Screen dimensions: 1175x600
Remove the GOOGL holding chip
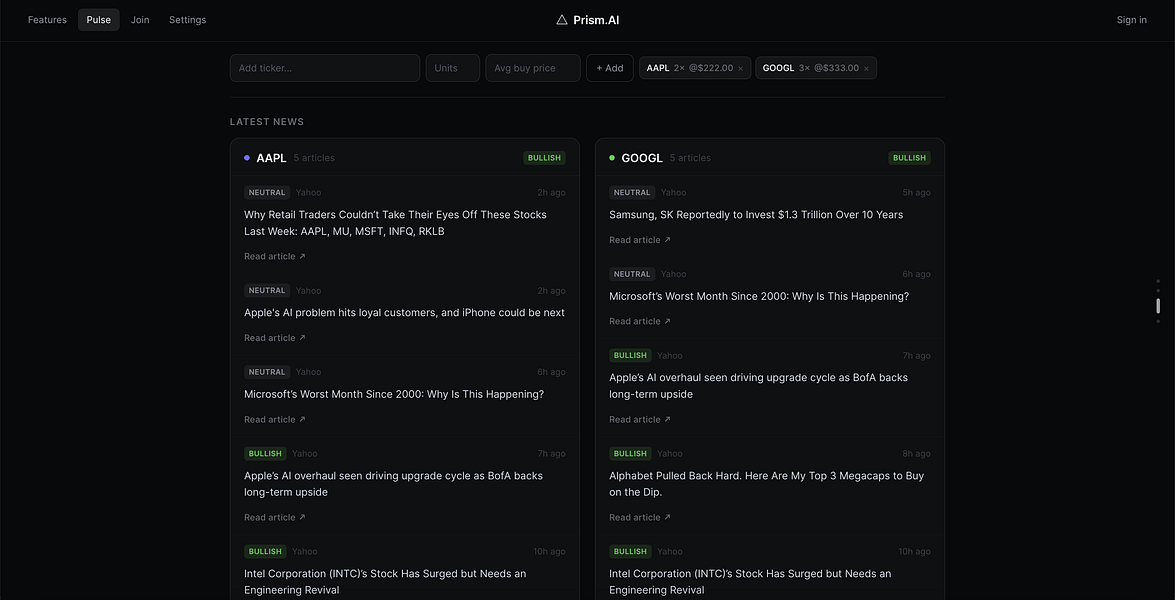866,68
